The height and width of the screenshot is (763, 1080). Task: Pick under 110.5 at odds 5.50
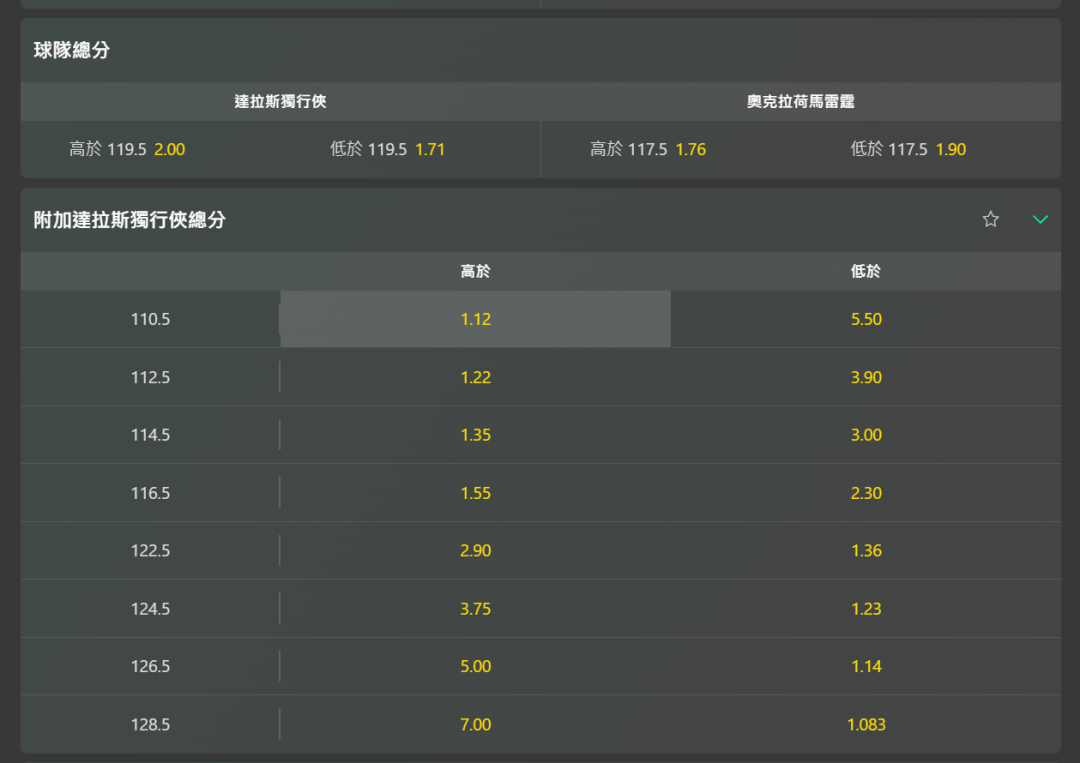coord(865,319)
